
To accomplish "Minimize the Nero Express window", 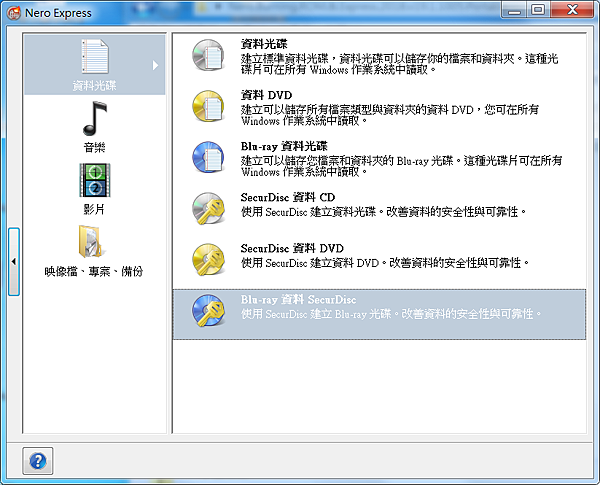I will pos(514,10).
